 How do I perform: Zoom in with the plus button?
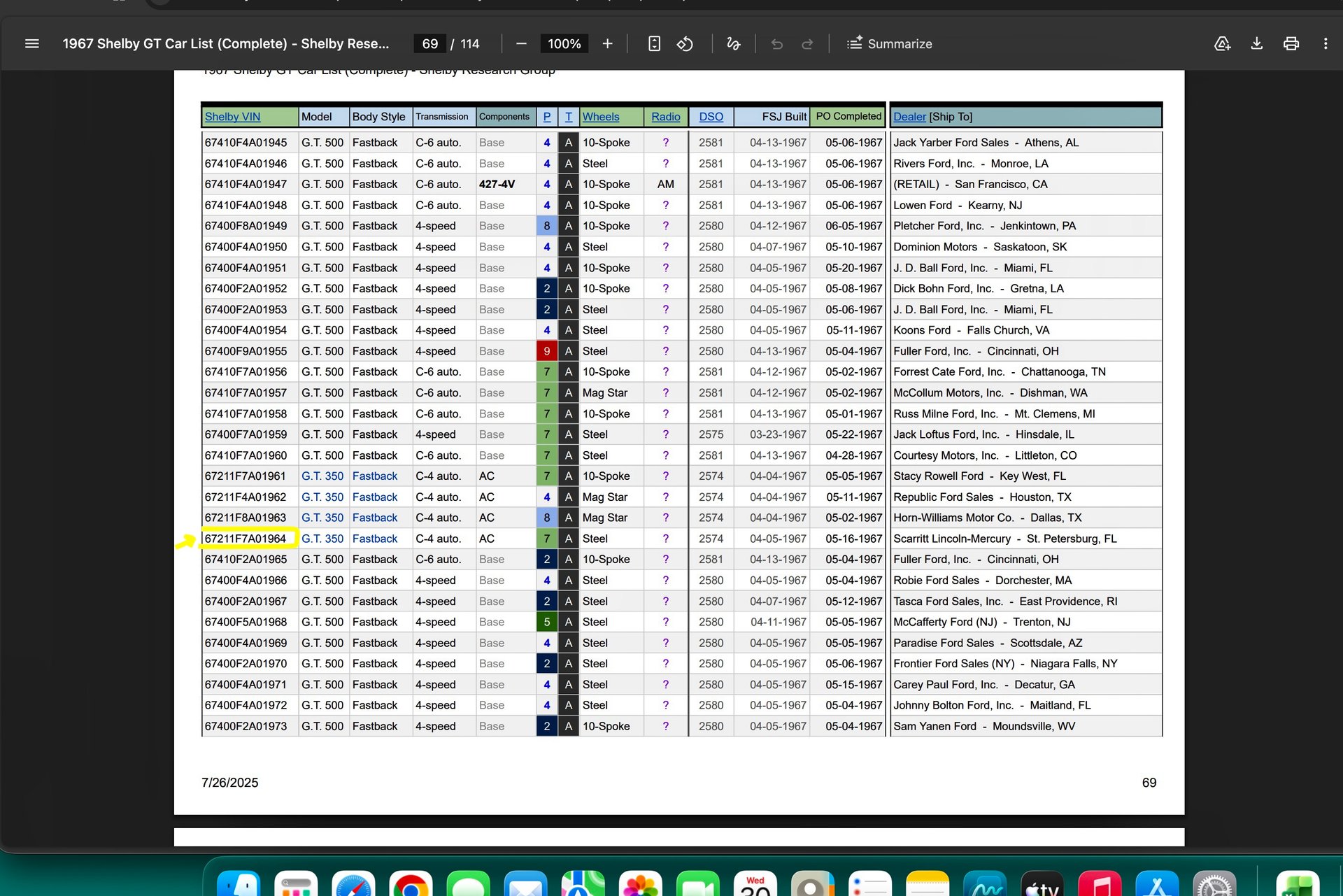coord(607,43)
